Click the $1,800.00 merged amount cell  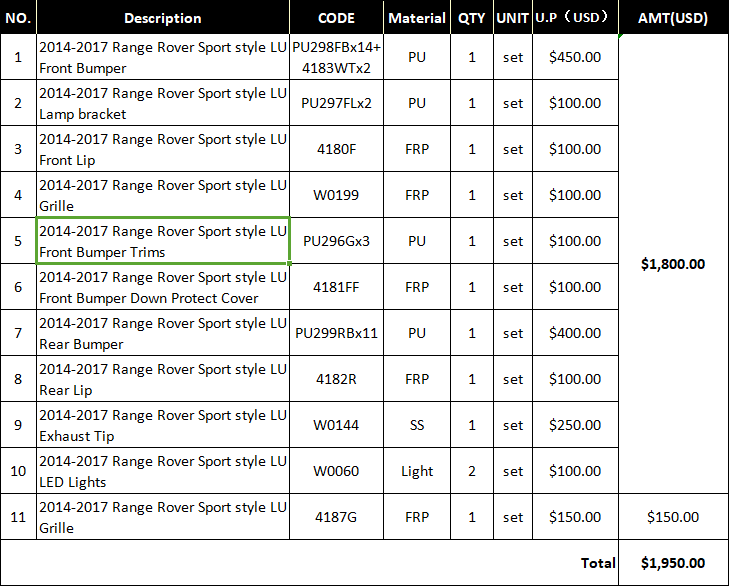click(x=673, y=264)
